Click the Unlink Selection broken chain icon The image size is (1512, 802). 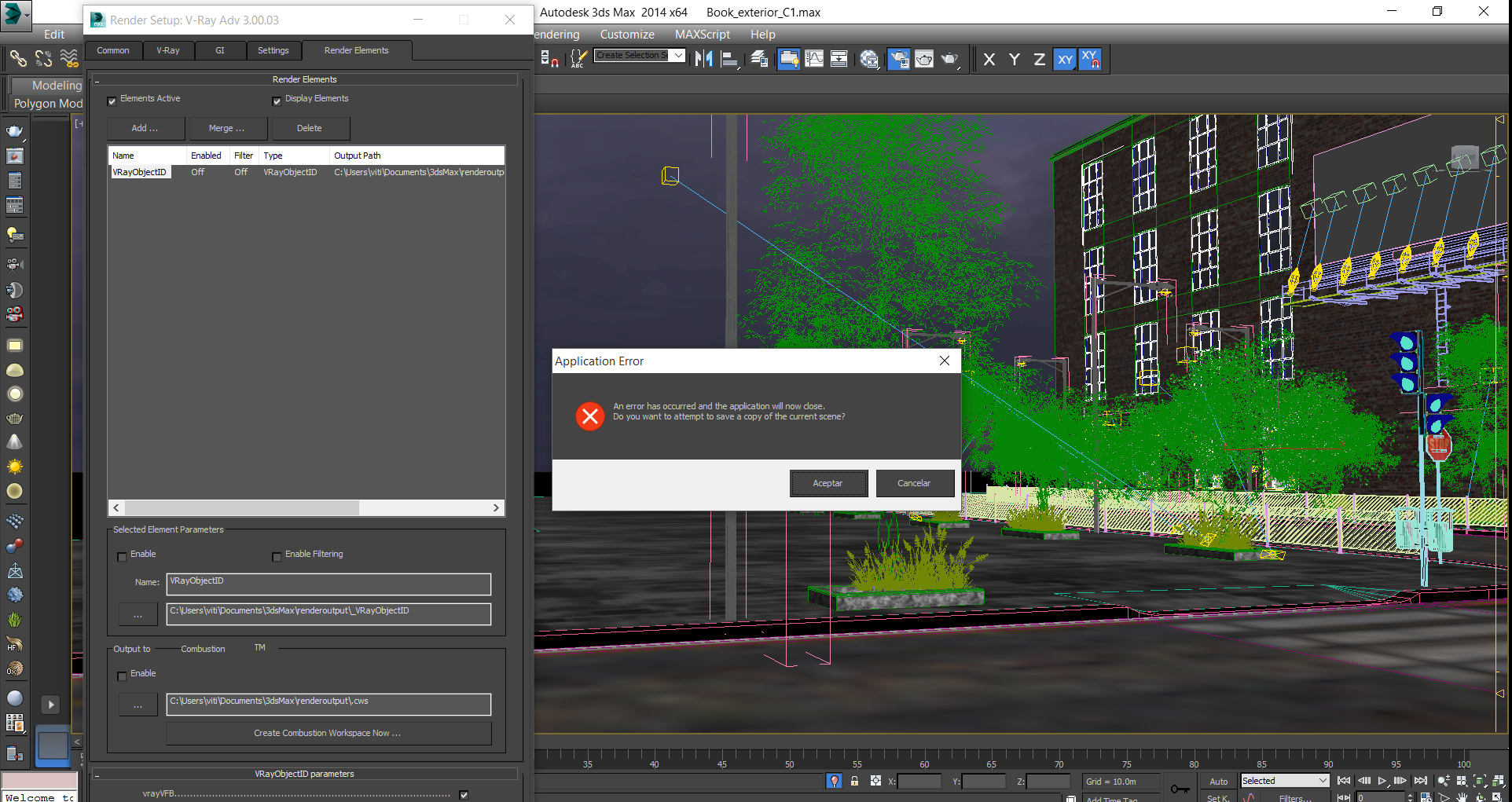(x=44, y=58)
